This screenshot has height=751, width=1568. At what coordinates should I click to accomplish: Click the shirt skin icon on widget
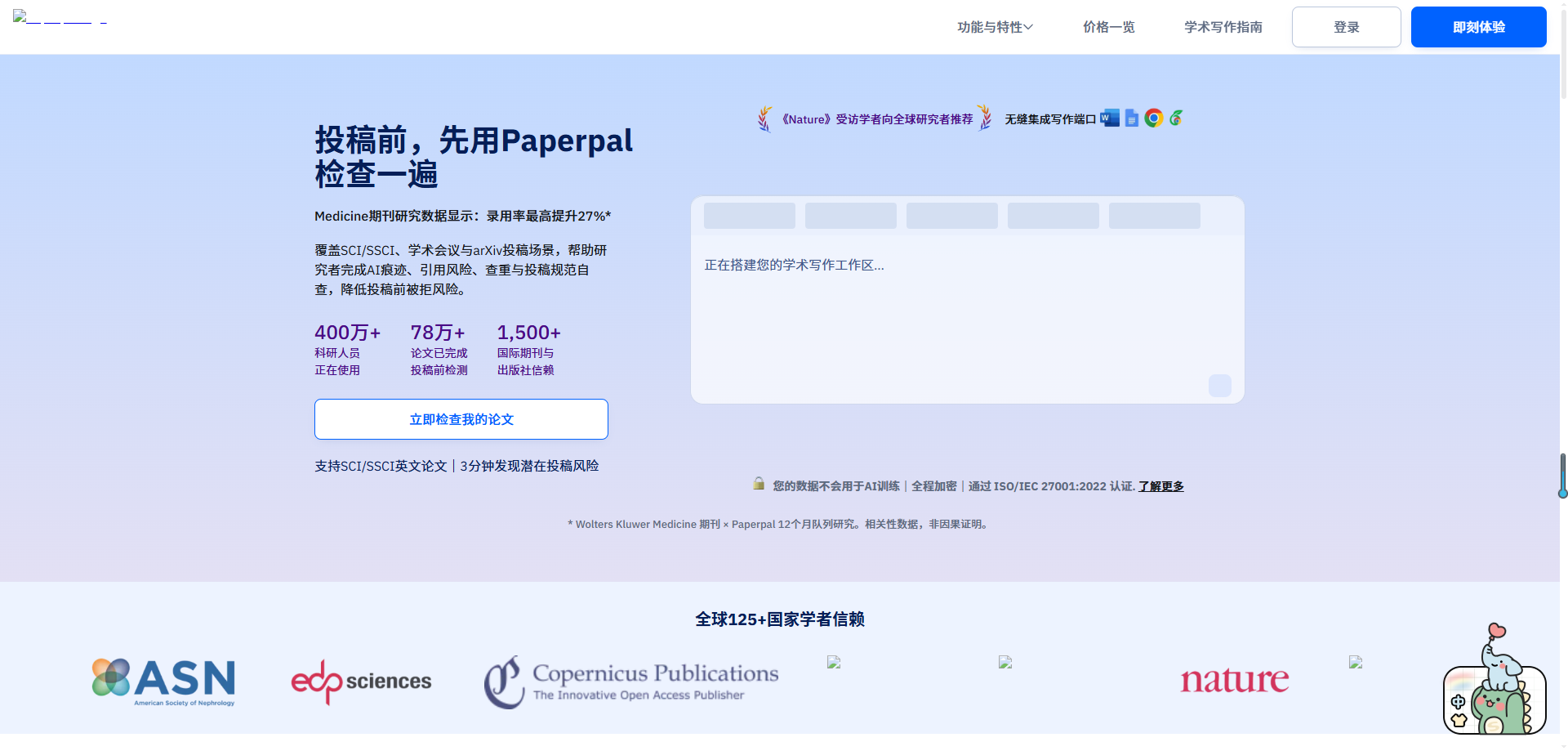click(1459, 721)
